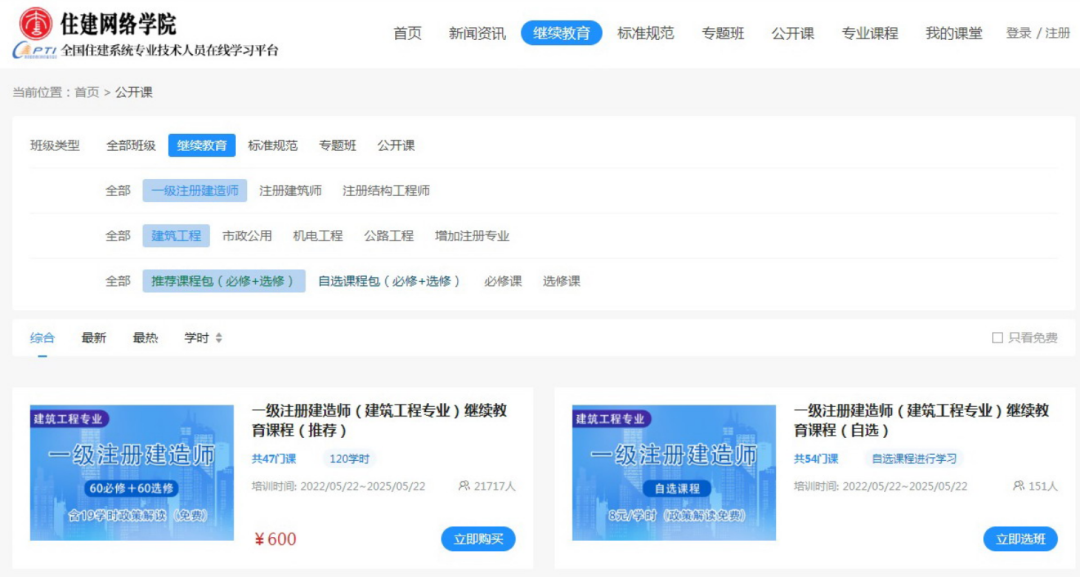Select the 机电工程 filter
Image resolution: width=1080 pixels, height=577 pixels.
click(316, 236)
